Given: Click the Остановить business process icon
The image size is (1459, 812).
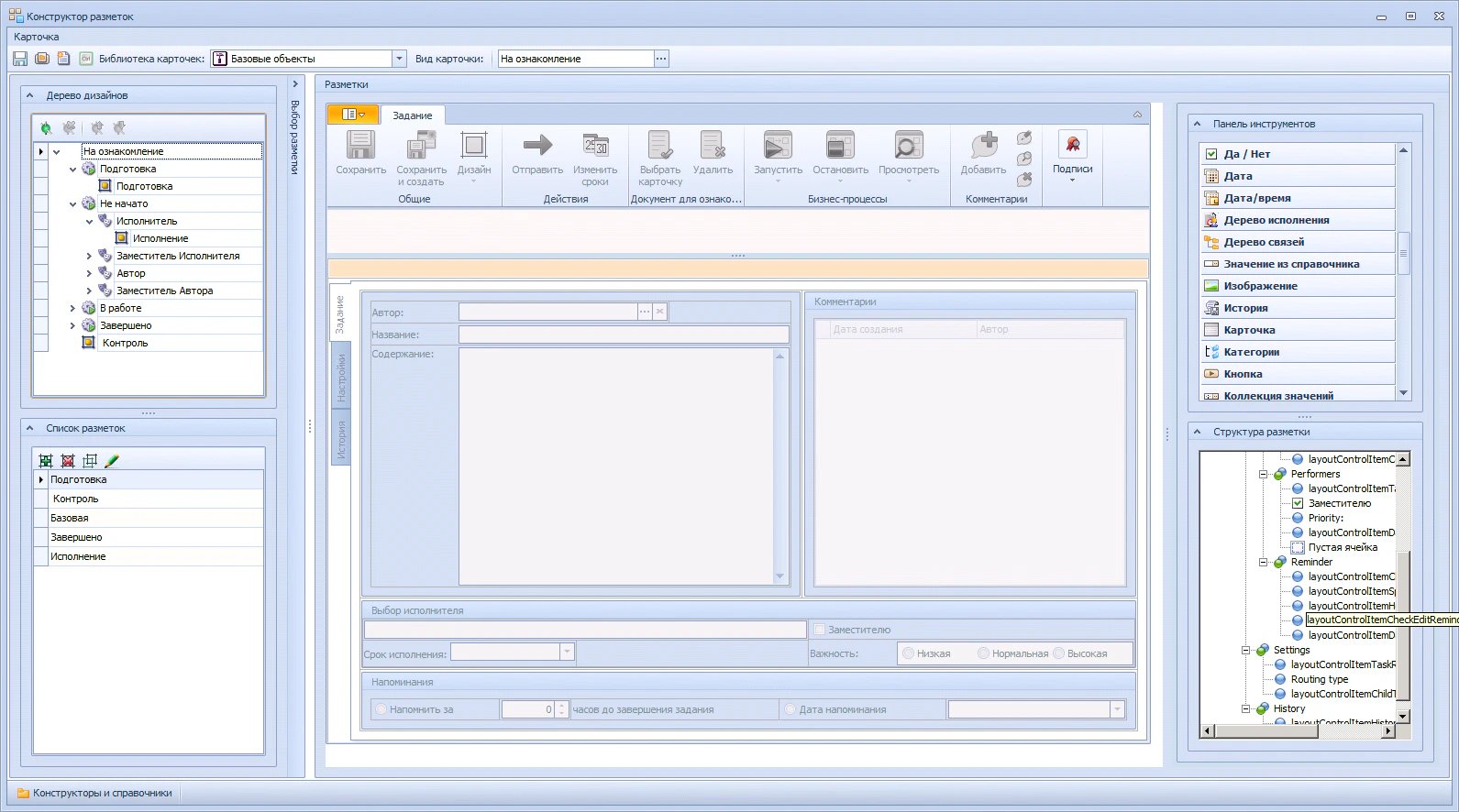Looking at the screenshot, I should (x=840, y=145).
